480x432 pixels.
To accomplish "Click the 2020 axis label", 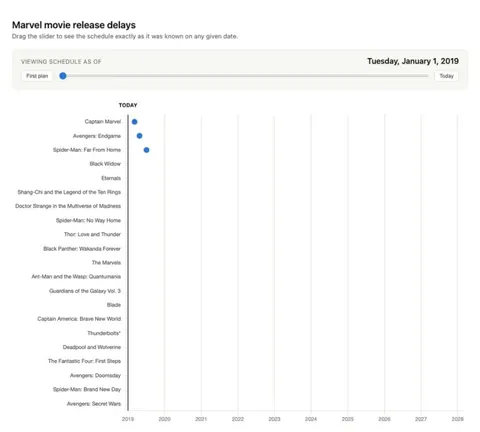I will [x=164, y=419].
